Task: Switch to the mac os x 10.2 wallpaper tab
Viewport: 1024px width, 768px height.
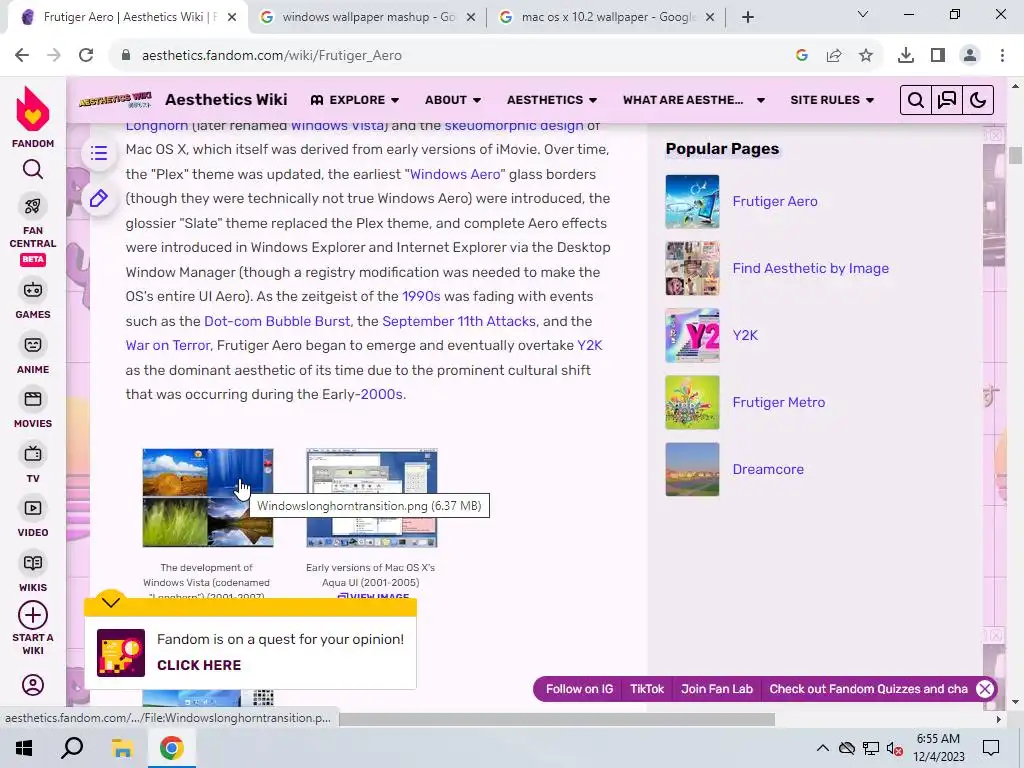Action: point(607,17)
